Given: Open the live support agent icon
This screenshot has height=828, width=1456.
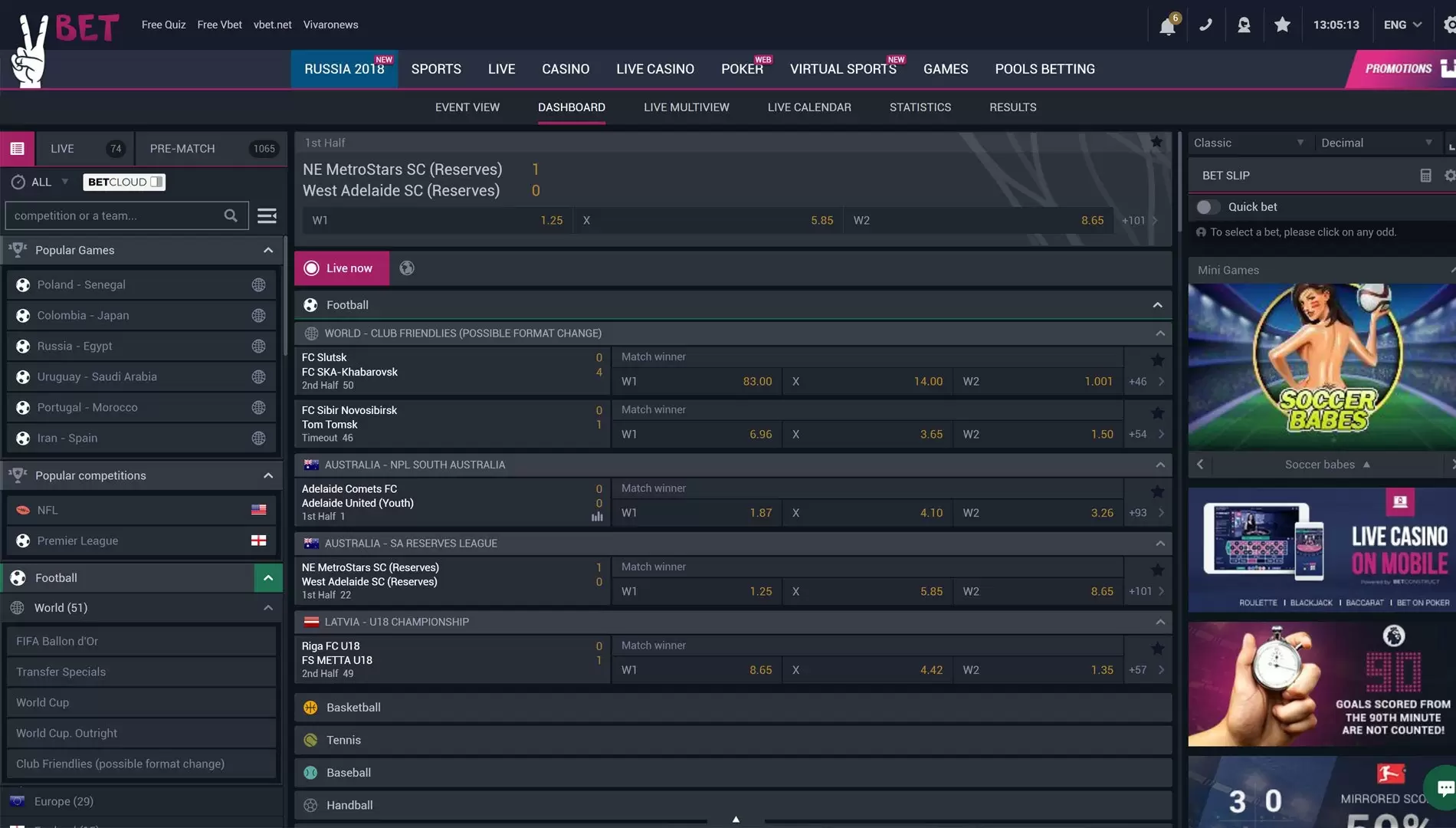Looking at the screenshot, I should coord(1244,25).
